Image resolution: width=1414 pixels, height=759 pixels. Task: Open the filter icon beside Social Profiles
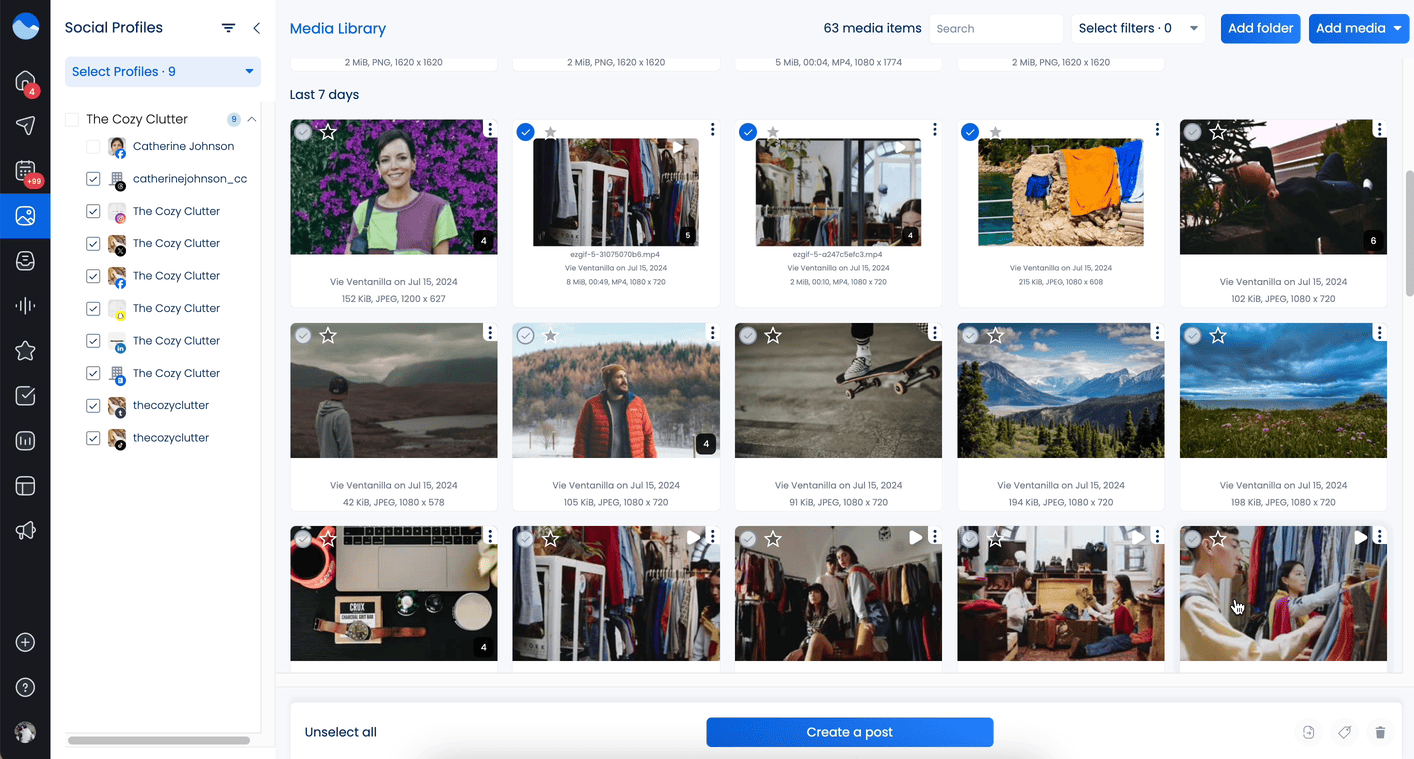[229, 28]
